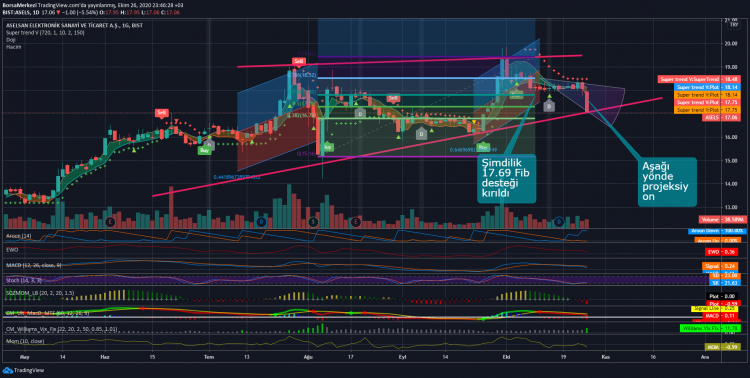Open the BorsaMerkezi author name

coord(19,5)
